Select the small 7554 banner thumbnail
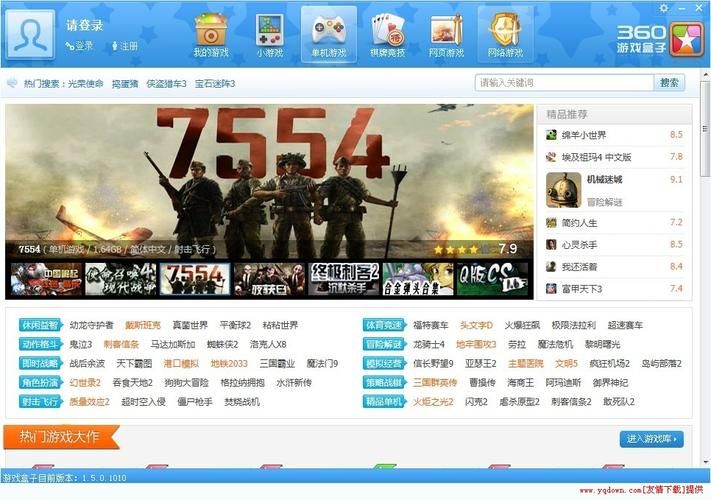The height and width of the screenshot is (500, 711). tap(195, 279)
